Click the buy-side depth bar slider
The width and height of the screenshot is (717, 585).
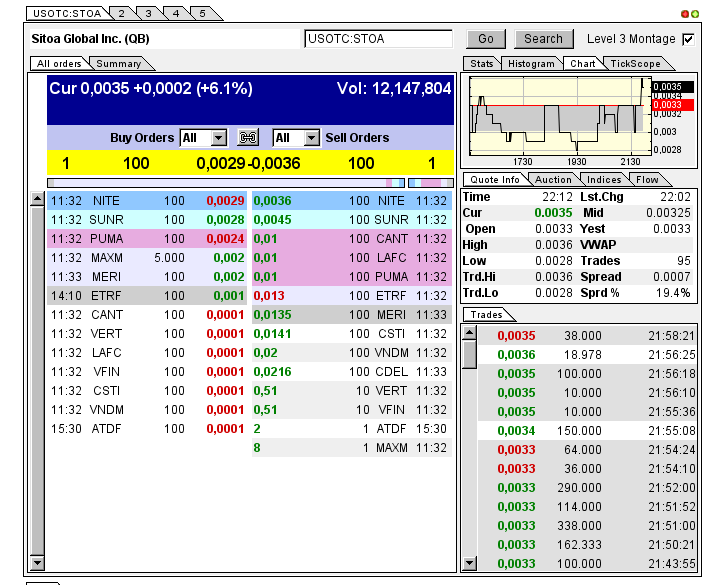click(x=226, y=183)
